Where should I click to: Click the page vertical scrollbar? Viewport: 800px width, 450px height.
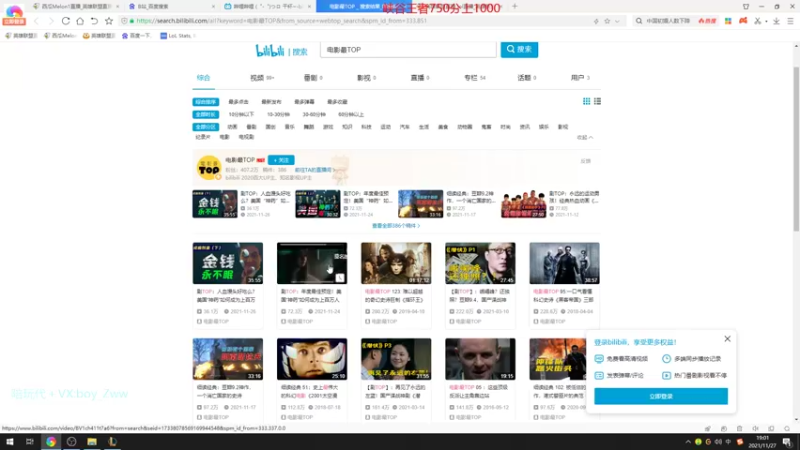pyautogui.click(x=796, y=148)
